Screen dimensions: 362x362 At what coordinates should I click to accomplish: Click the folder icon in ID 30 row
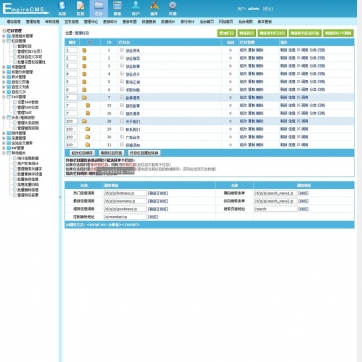[x=88, y=137]
